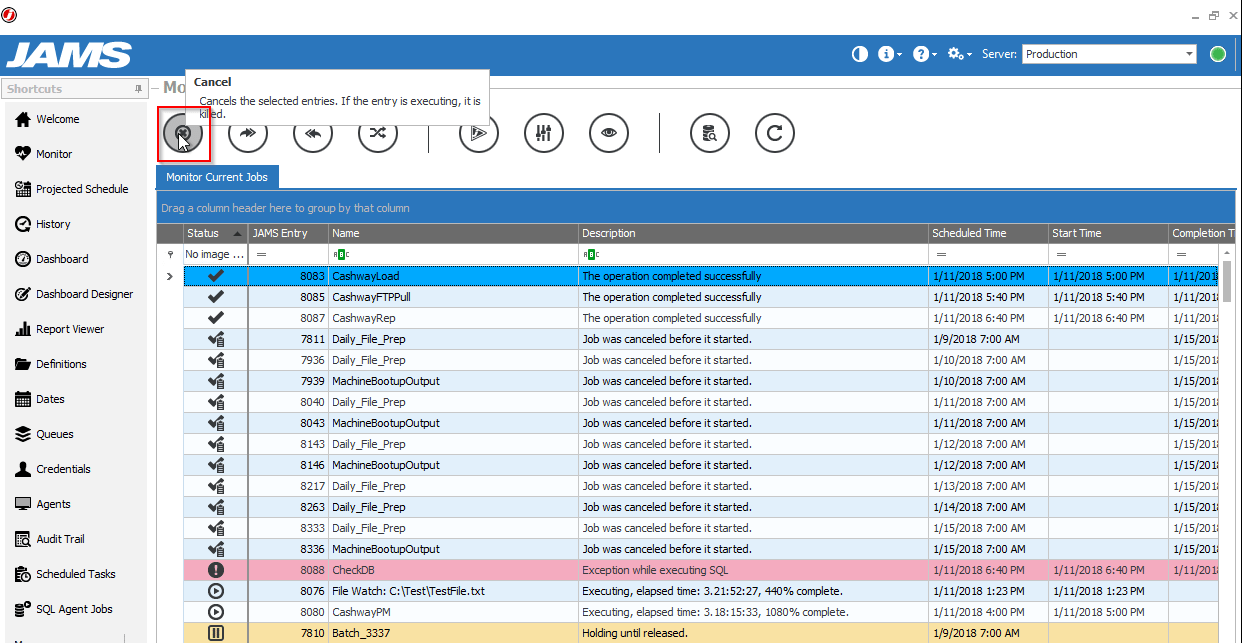Viewport: 1242px width, 643px height.
Task: Click the Refresh circular arrow icon
Action: [774, 132]
